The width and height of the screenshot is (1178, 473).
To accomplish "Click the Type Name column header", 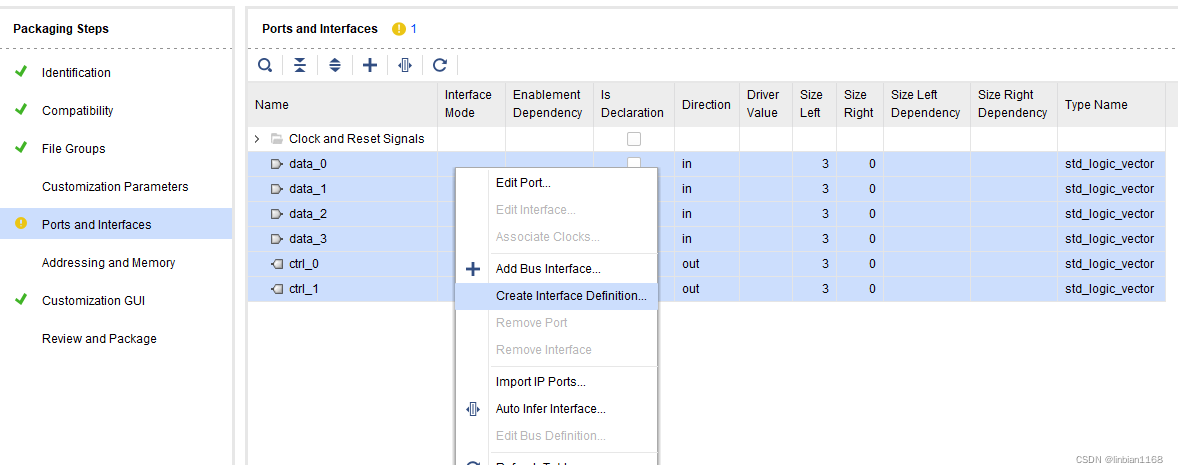I will (x=1096, y=105).
